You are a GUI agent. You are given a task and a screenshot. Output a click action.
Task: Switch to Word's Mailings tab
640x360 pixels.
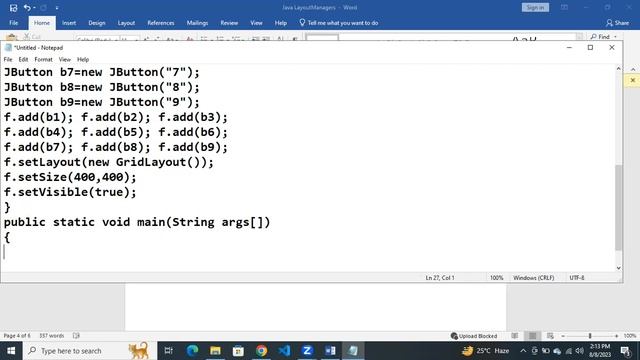point(197,23)
